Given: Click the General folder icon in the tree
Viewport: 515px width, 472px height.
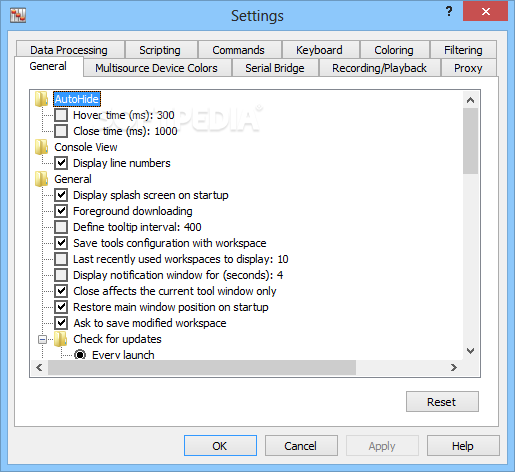Looking at the screenshot, I should (42, 179).
